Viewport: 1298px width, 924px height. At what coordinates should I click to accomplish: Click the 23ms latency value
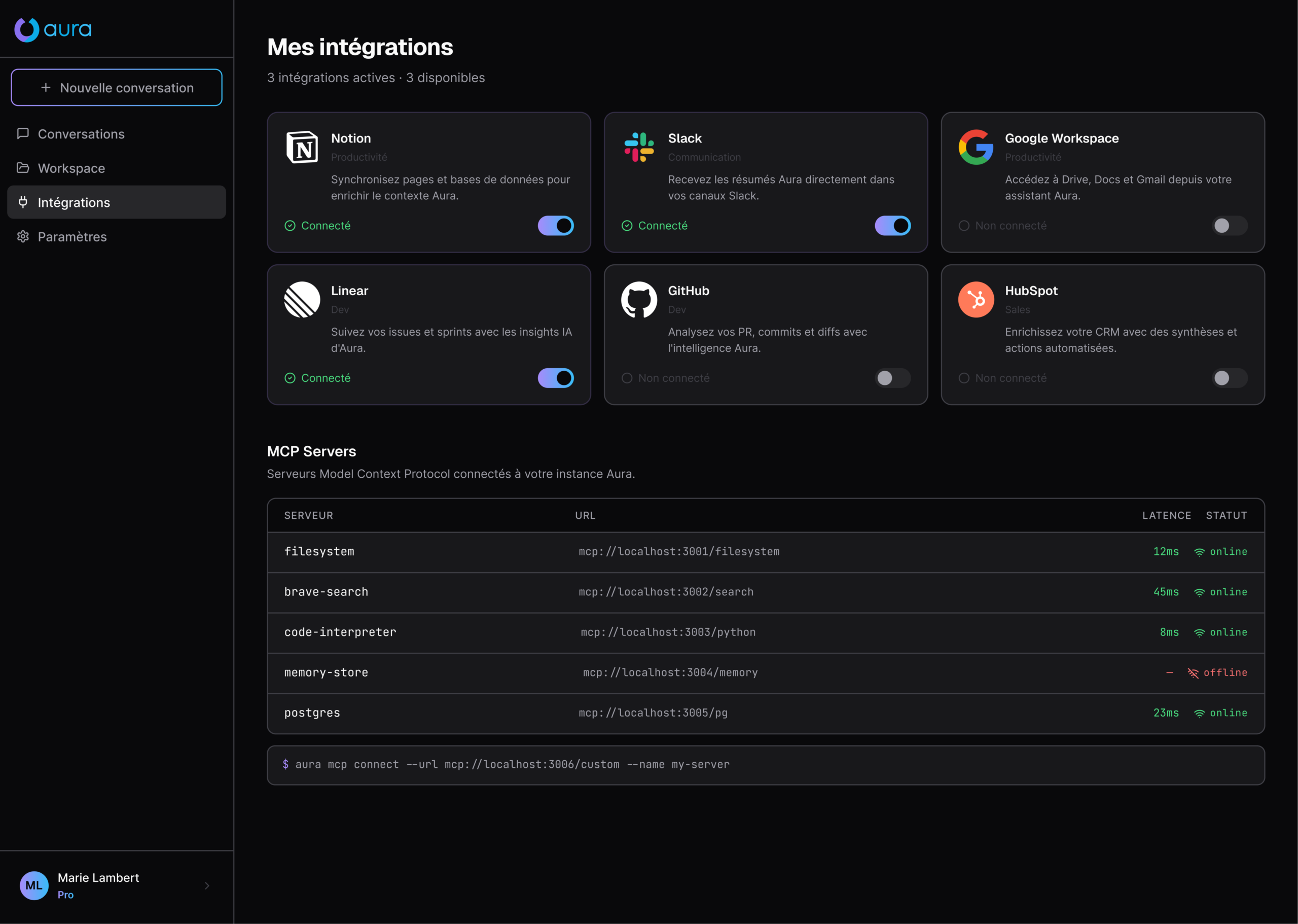1166,713
